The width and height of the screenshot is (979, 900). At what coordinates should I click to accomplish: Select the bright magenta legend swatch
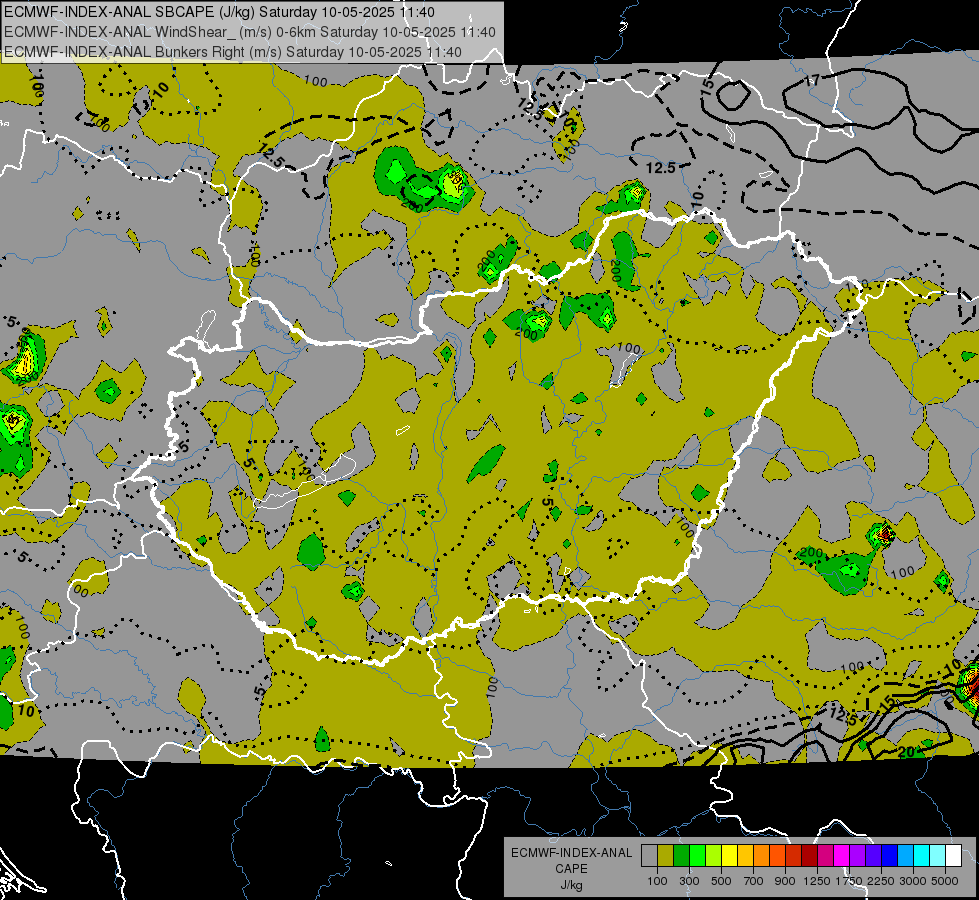[842, 855]
